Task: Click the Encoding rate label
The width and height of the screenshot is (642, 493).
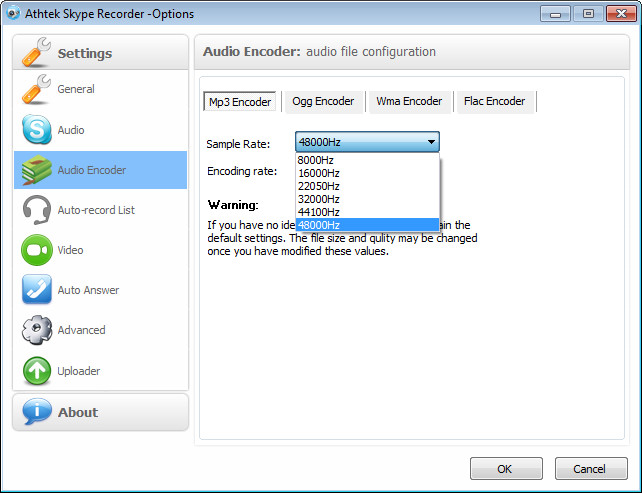Action: click(x=242, y=171)
